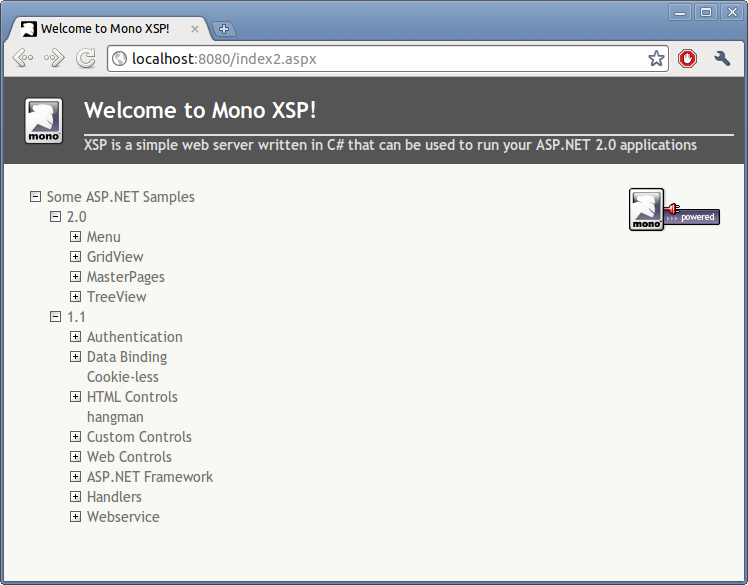Image resolution: width=748 pixels, height=585 pixels.
Task: Open the Cookie-less sample link
Action: coord(123,377)
